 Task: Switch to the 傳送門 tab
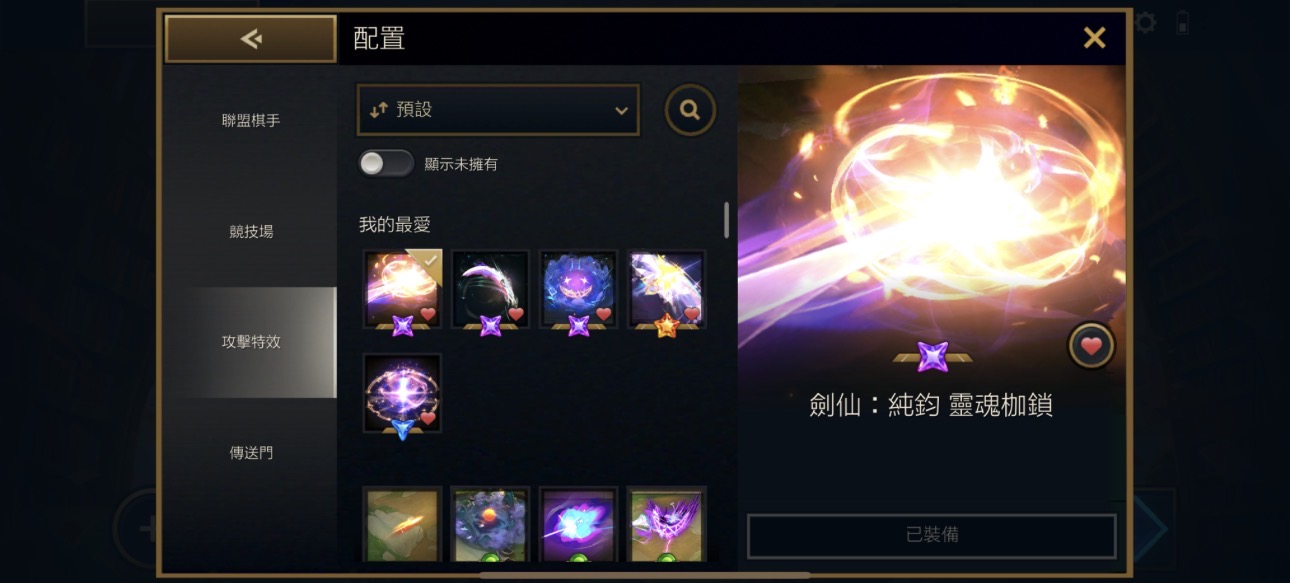click(251, 452)
